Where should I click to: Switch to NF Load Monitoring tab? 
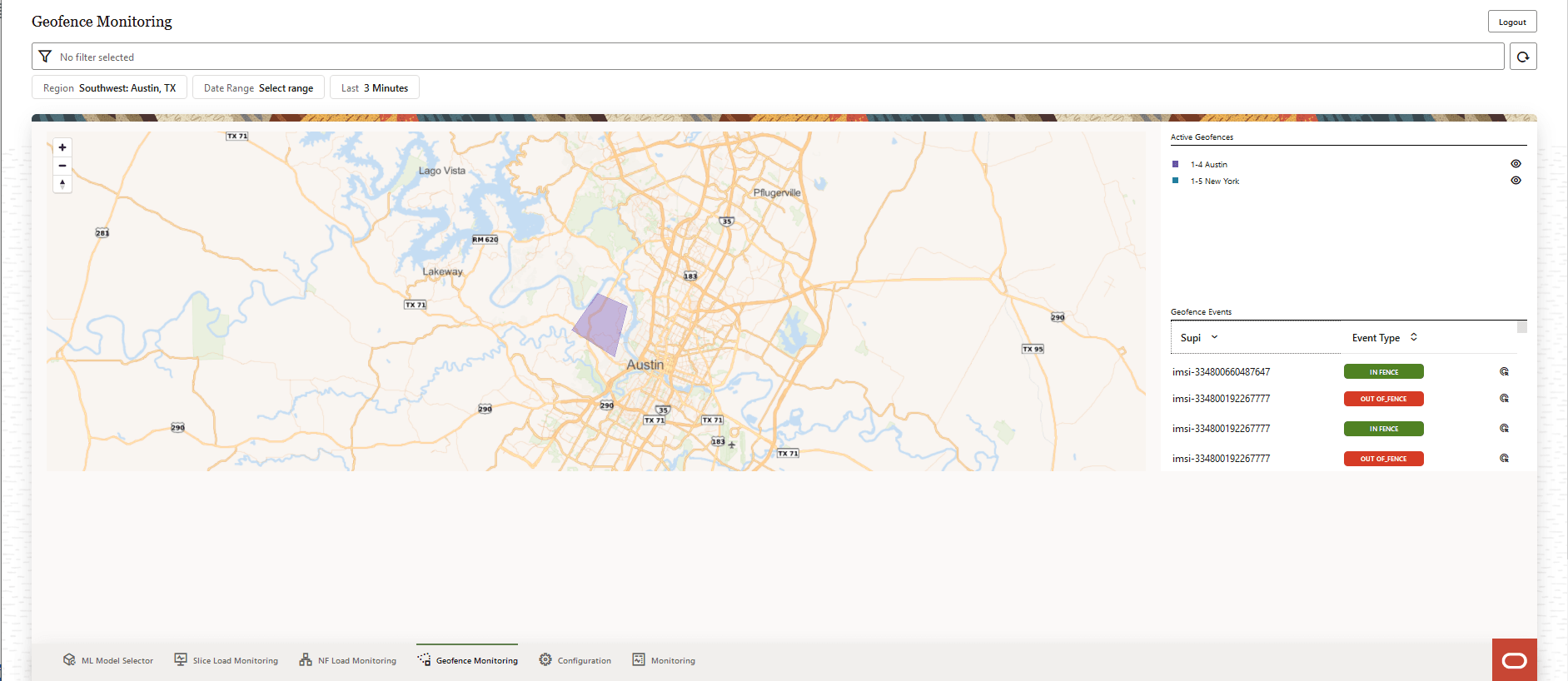348,660
